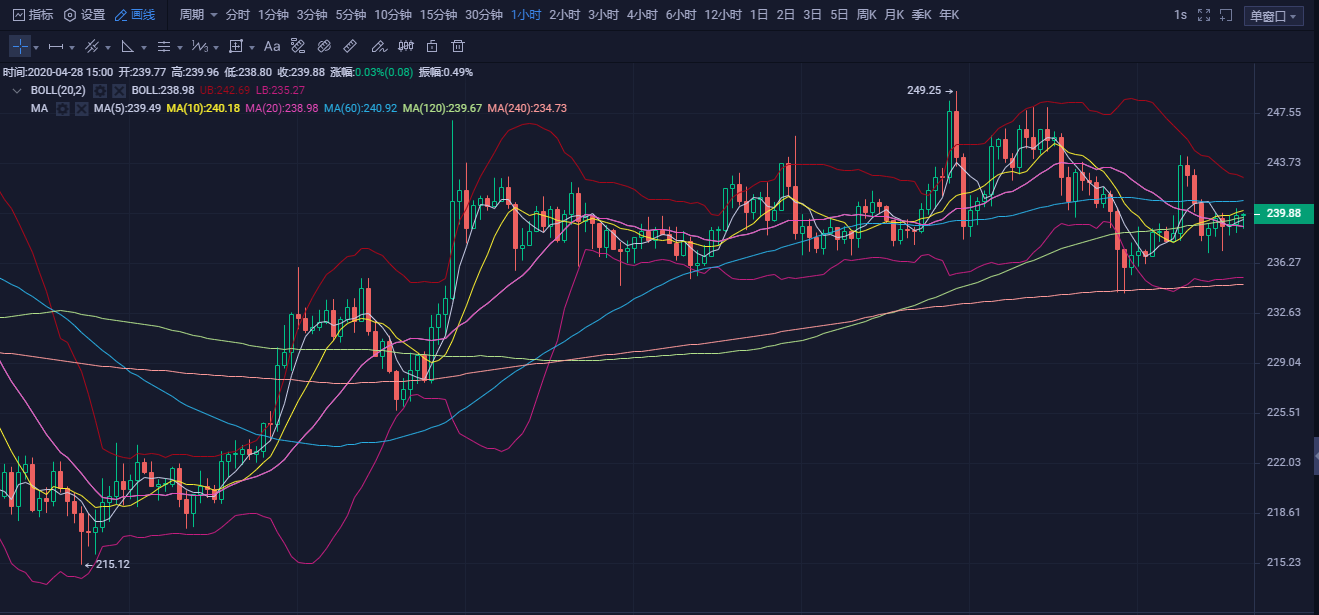Switch to 月K monthly candles

(x=894, y=15)
